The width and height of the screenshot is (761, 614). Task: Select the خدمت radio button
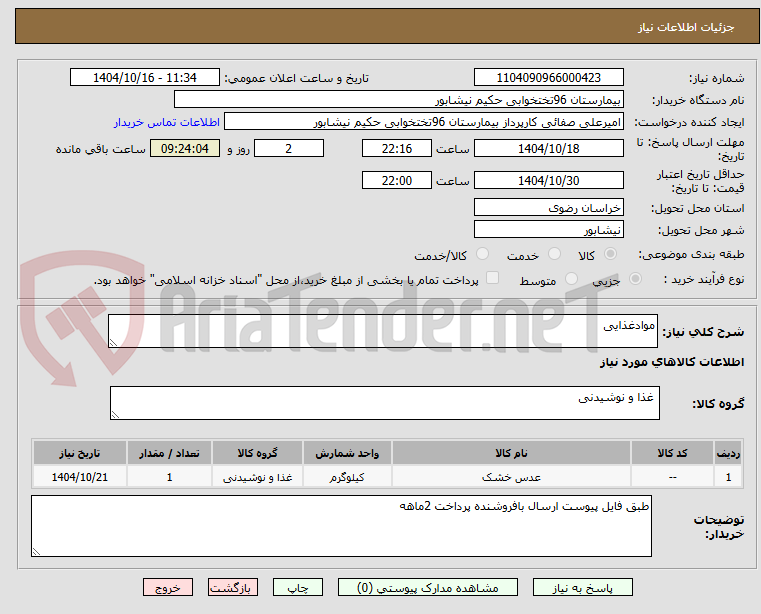pos(554,254)
